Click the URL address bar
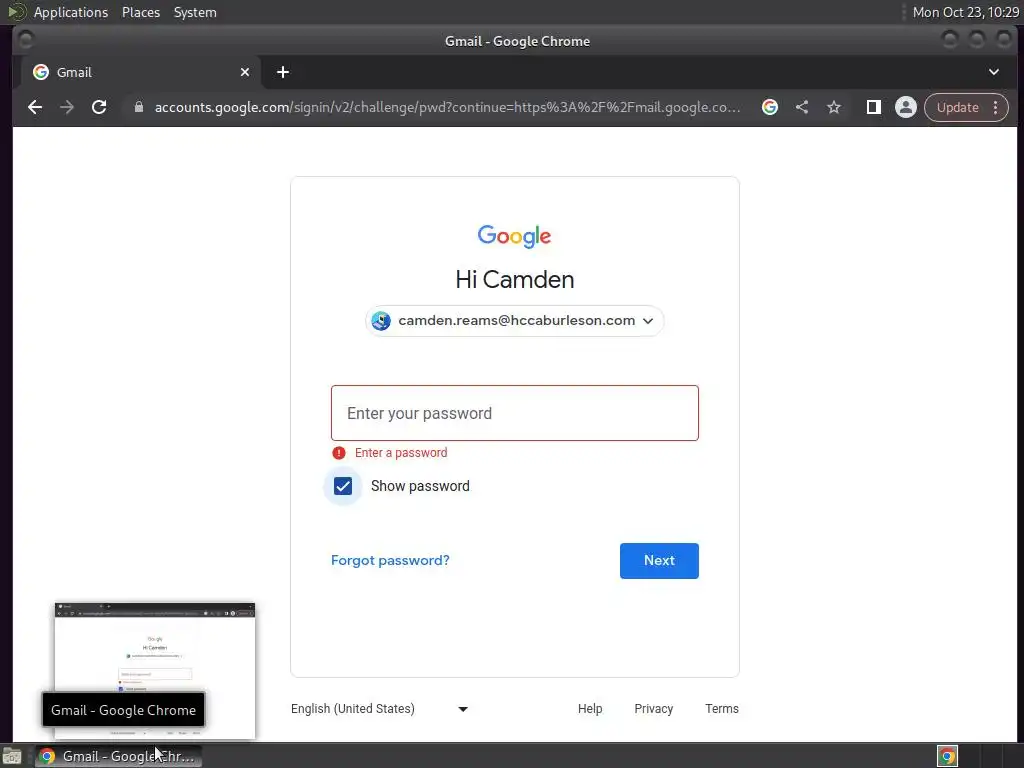 coord(447,107)
